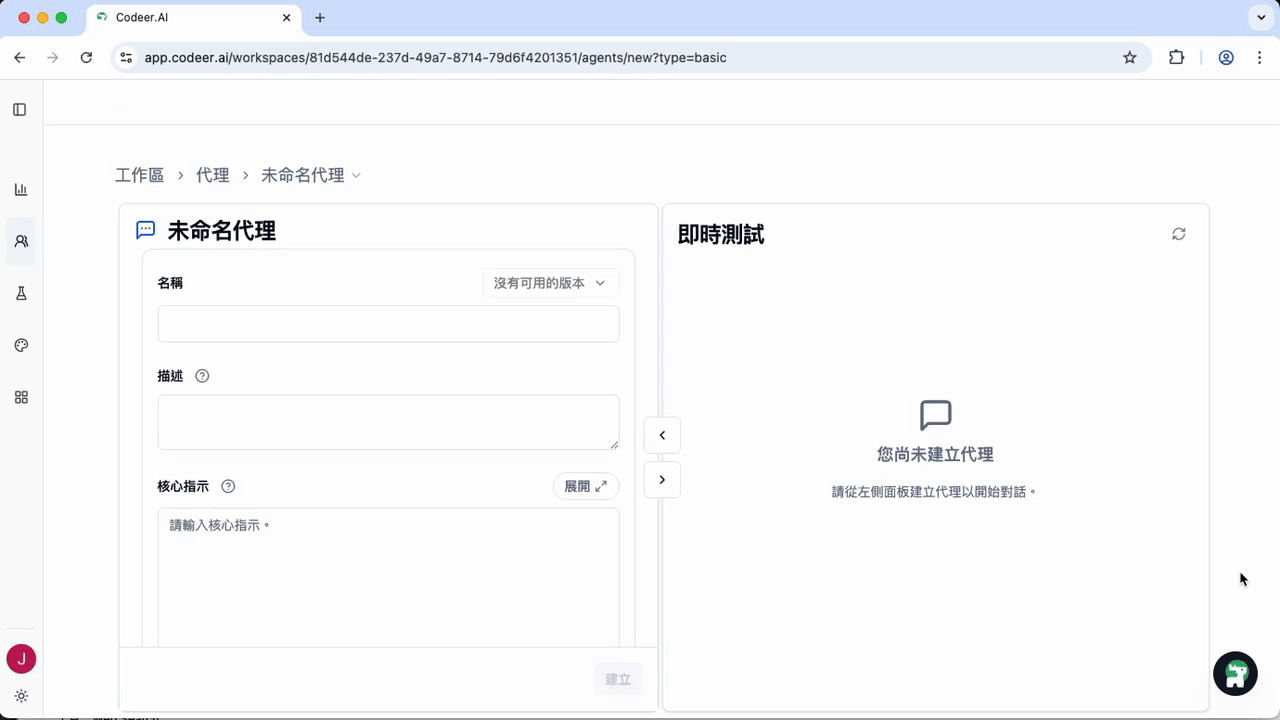
Task: Open the analytics bar chart panel
Action: tap(21, 189)
